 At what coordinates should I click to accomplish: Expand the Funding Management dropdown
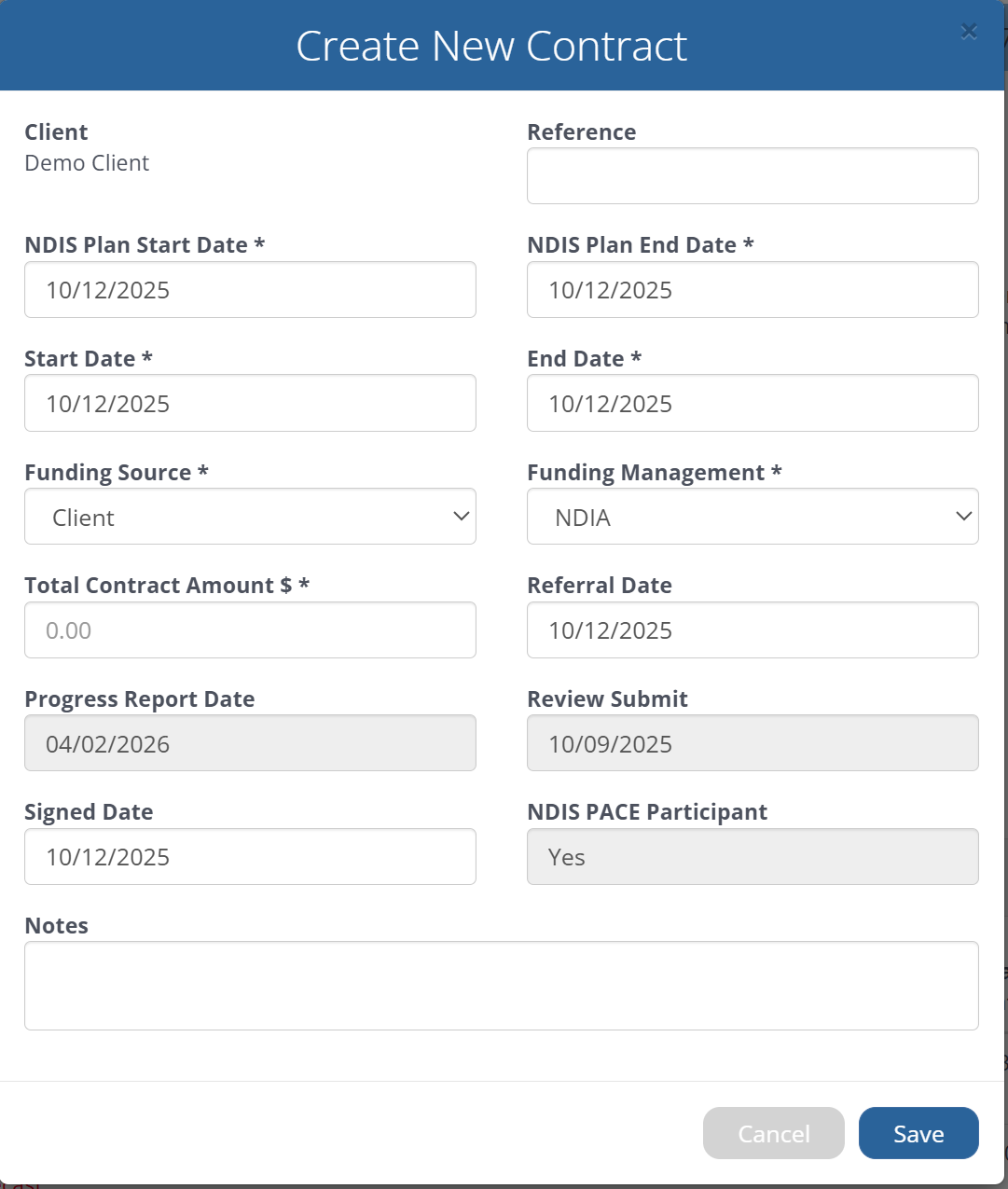pyautogui.click(x=752, y=517)
